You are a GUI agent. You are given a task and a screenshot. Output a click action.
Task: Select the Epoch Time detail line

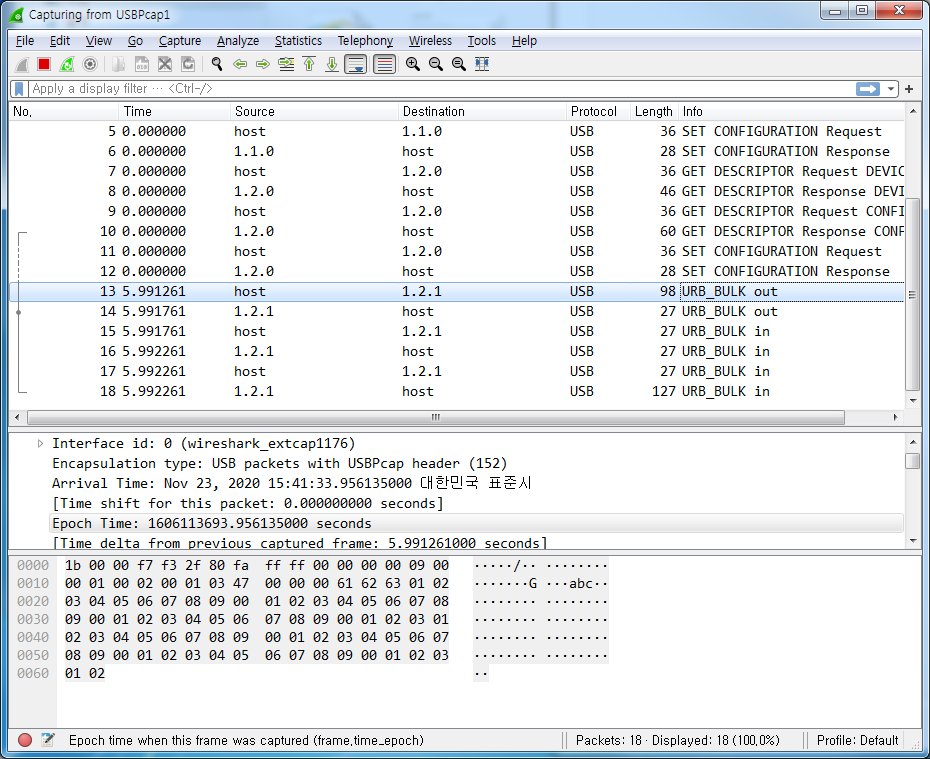click(x=476, y=524)
